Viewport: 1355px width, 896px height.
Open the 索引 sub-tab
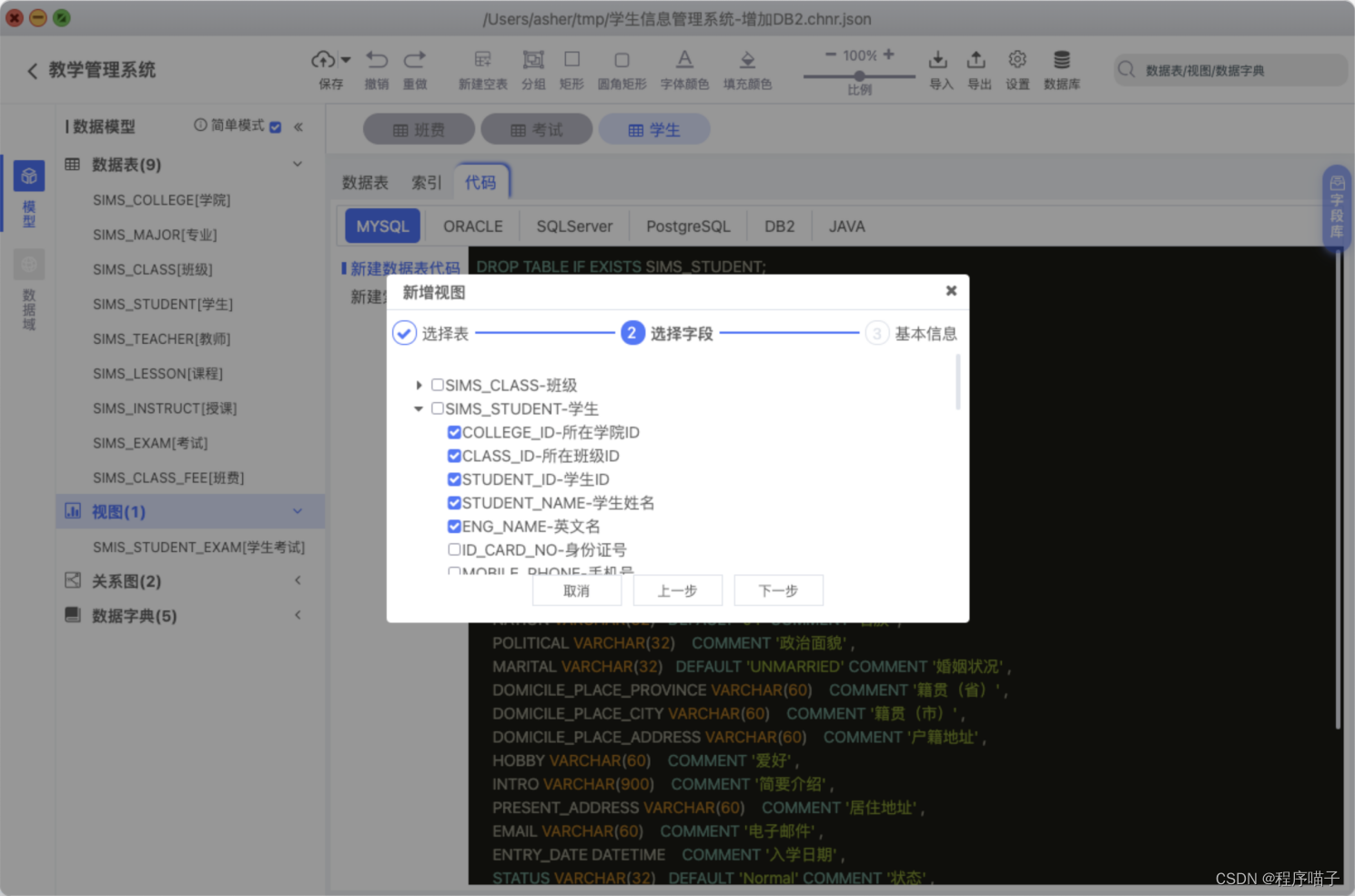point(427,183)
